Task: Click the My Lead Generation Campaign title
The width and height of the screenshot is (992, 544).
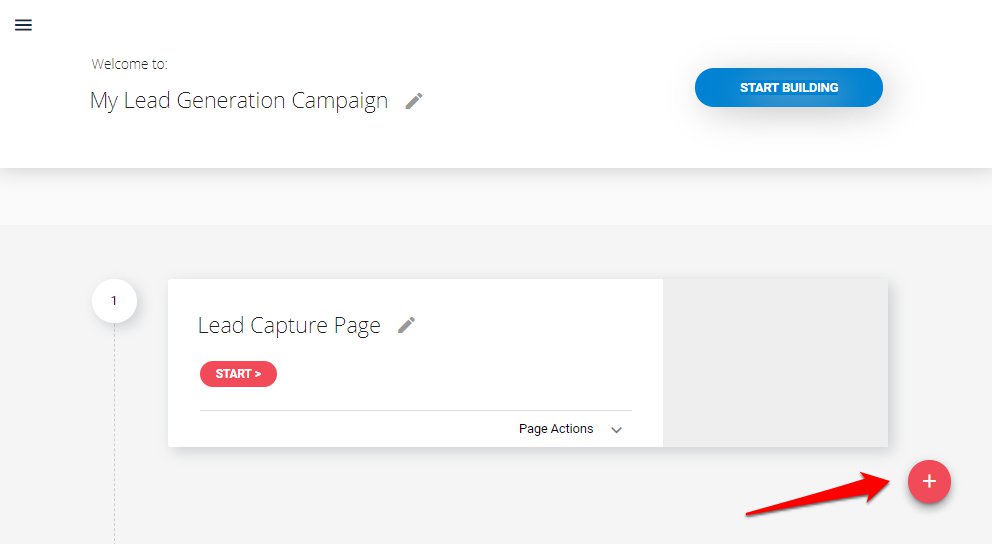Action: tap(239, 101)
